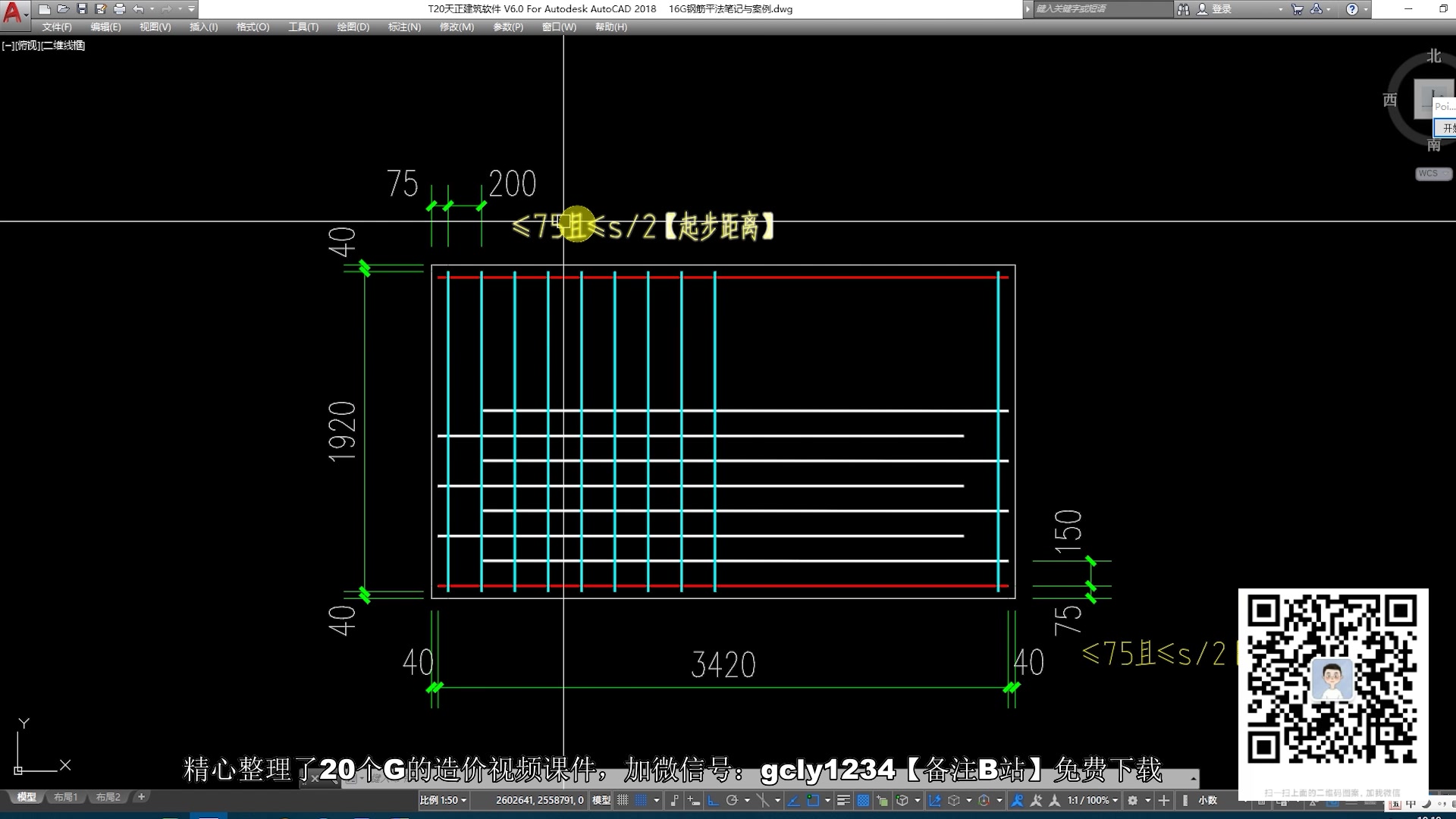Click the Undo arrow icon
1456x819 pixels.
point(138,9)
